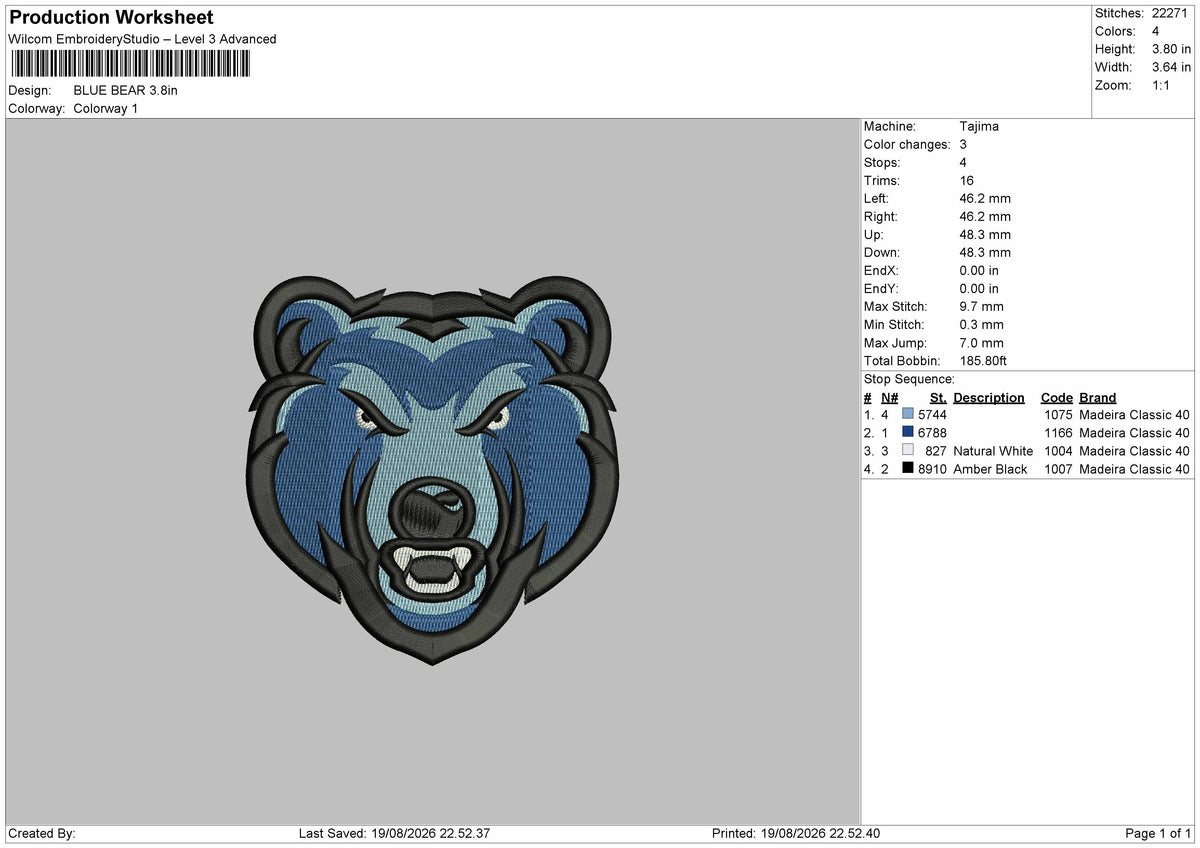
Task: Select stitch count 6788 in stop row 2
Action: tap(932, 432)
